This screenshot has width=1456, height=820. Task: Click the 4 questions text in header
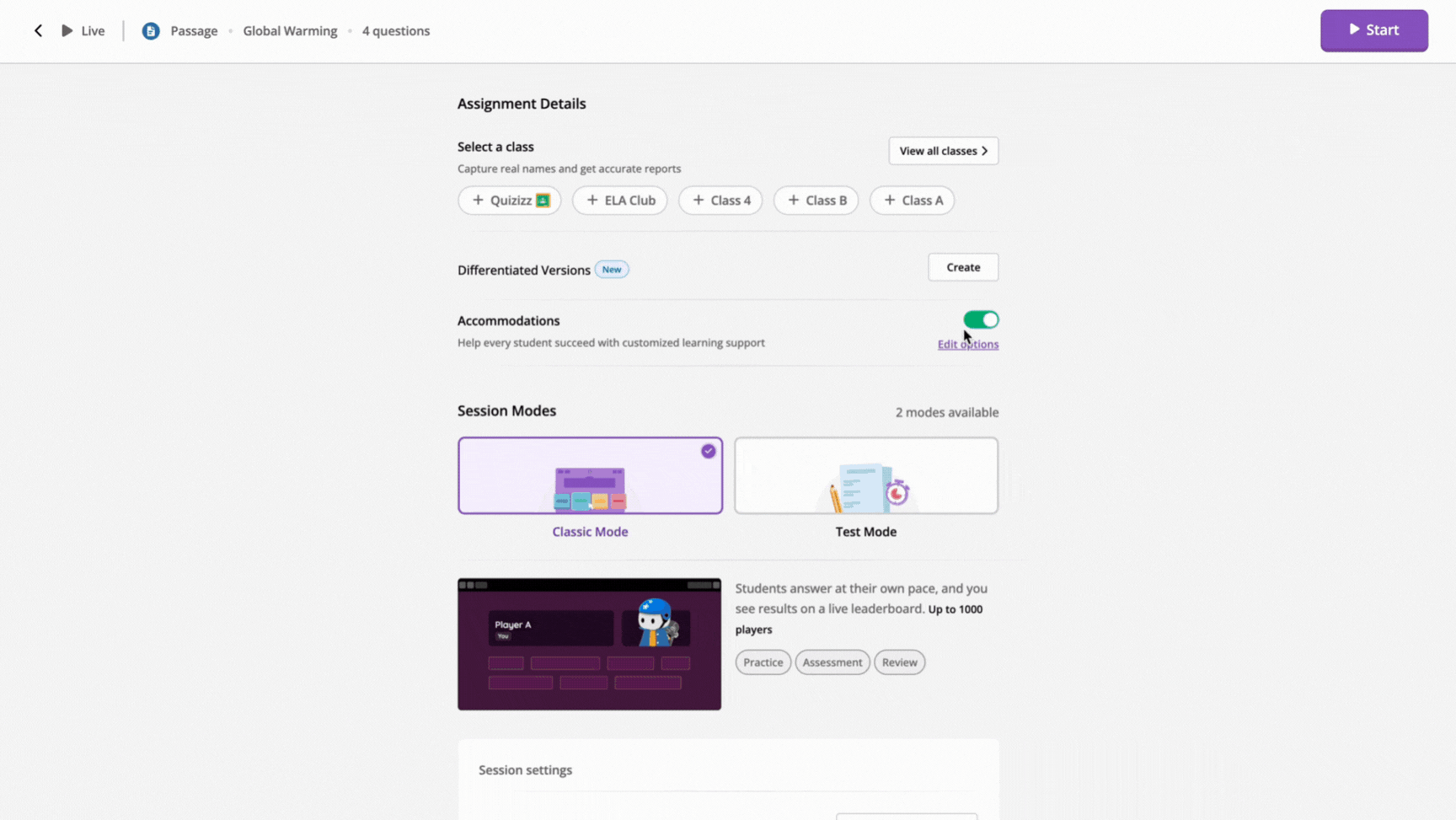click(396, 31)
